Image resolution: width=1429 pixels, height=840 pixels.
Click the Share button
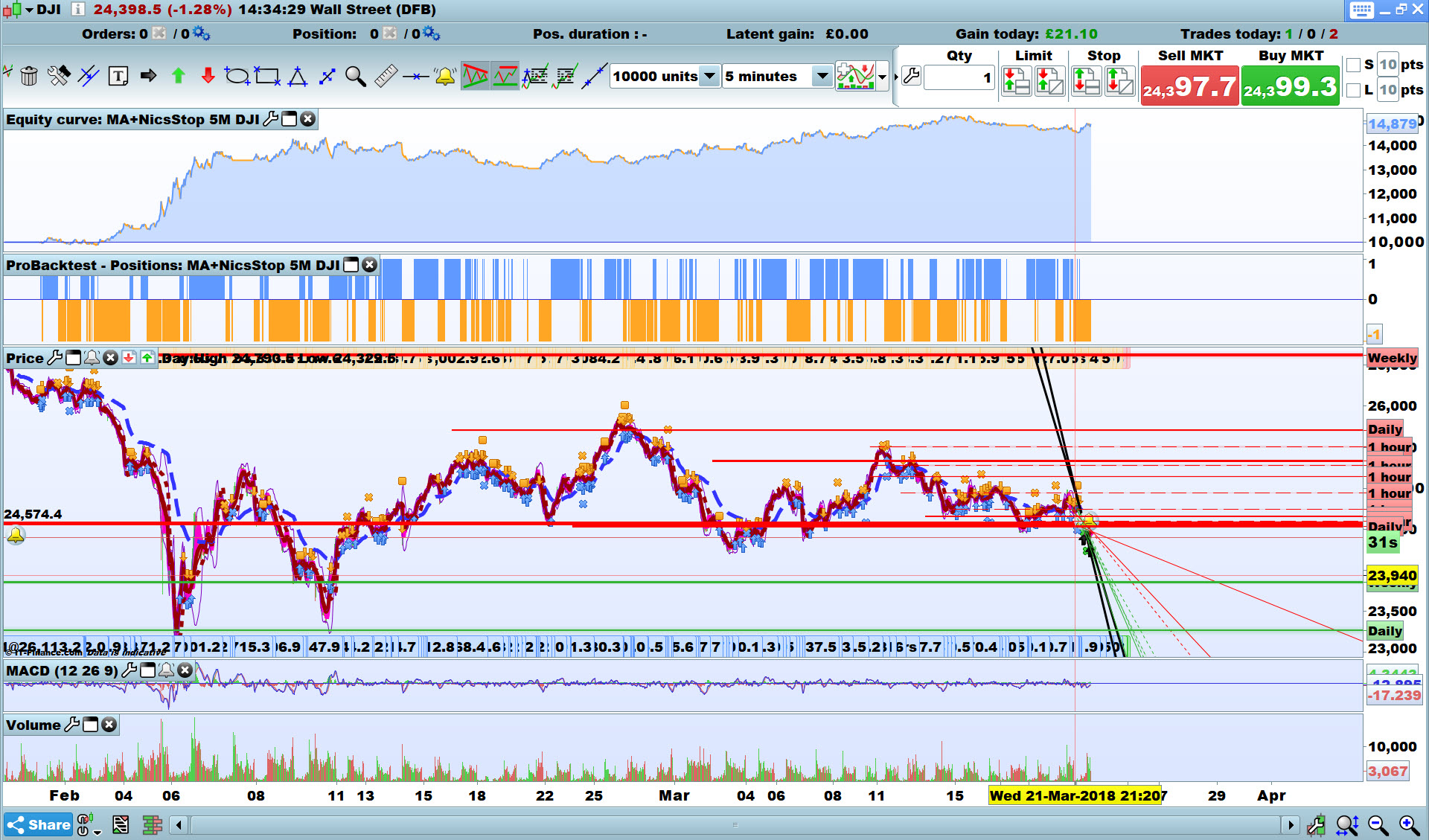[38, 824]
